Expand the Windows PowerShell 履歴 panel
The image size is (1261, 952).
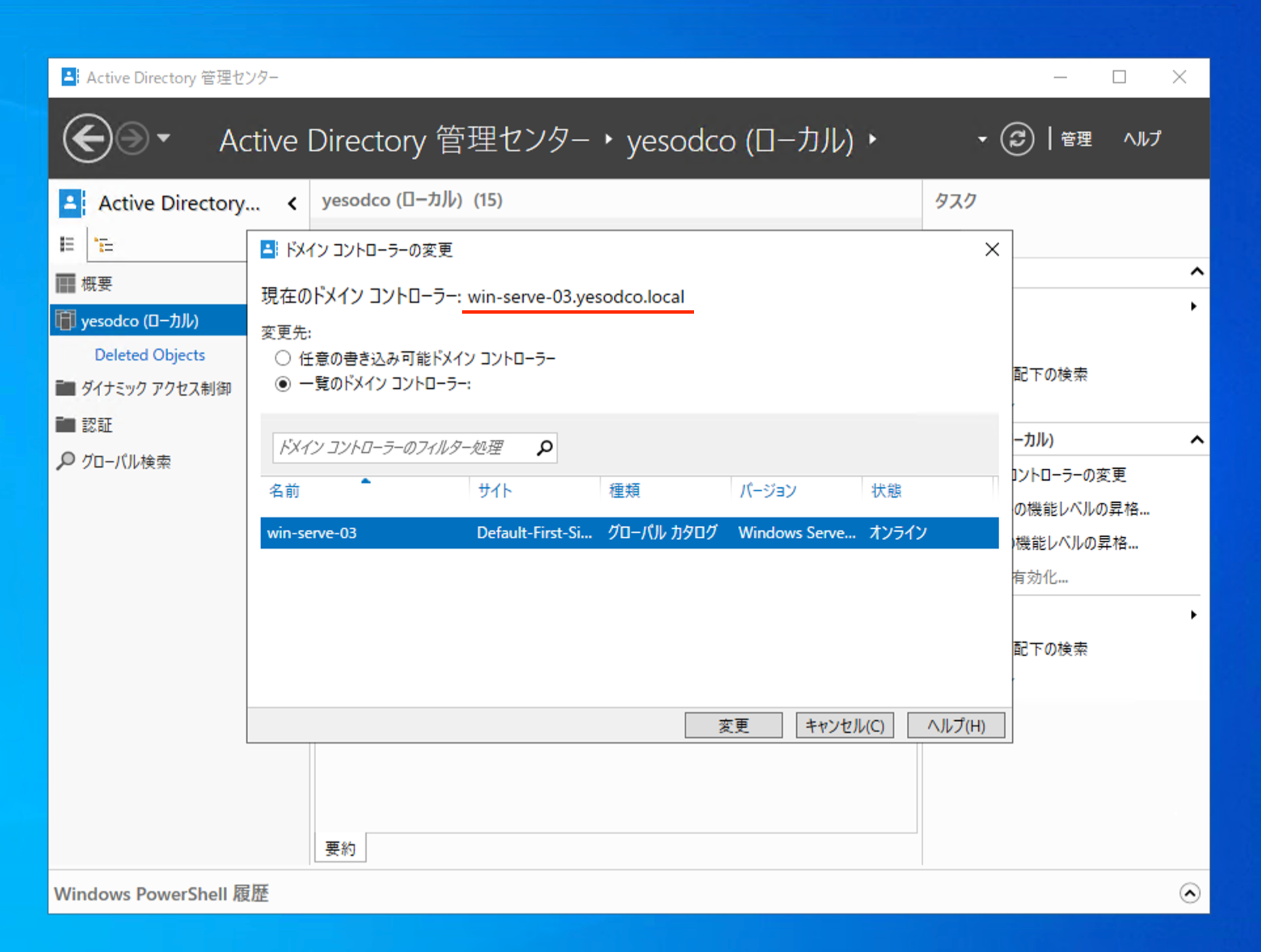(x=1190, y=893)
